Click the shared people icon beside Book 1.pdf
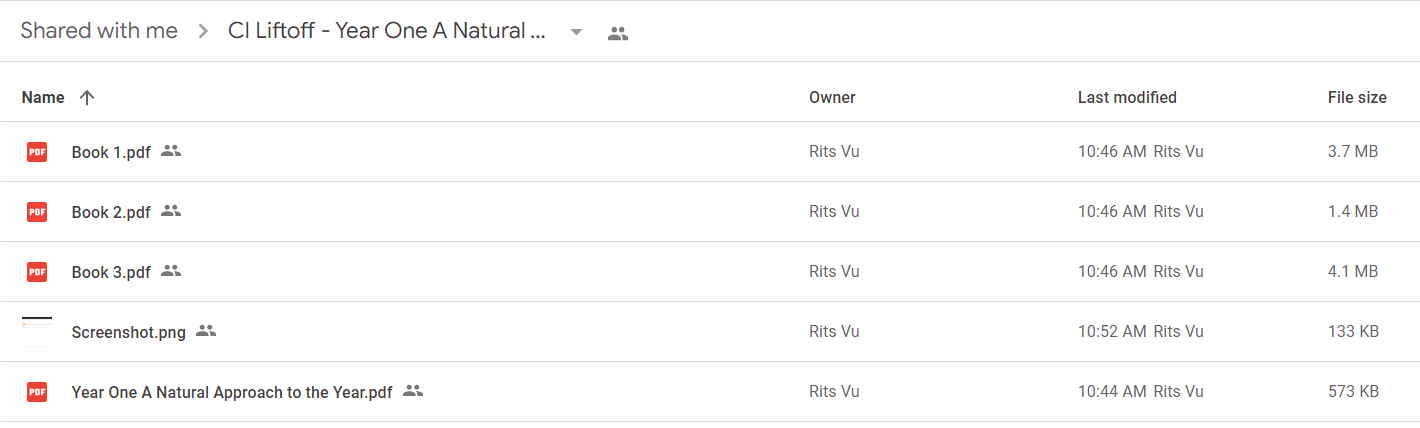 pyautogui.click(x=171, y=151)
